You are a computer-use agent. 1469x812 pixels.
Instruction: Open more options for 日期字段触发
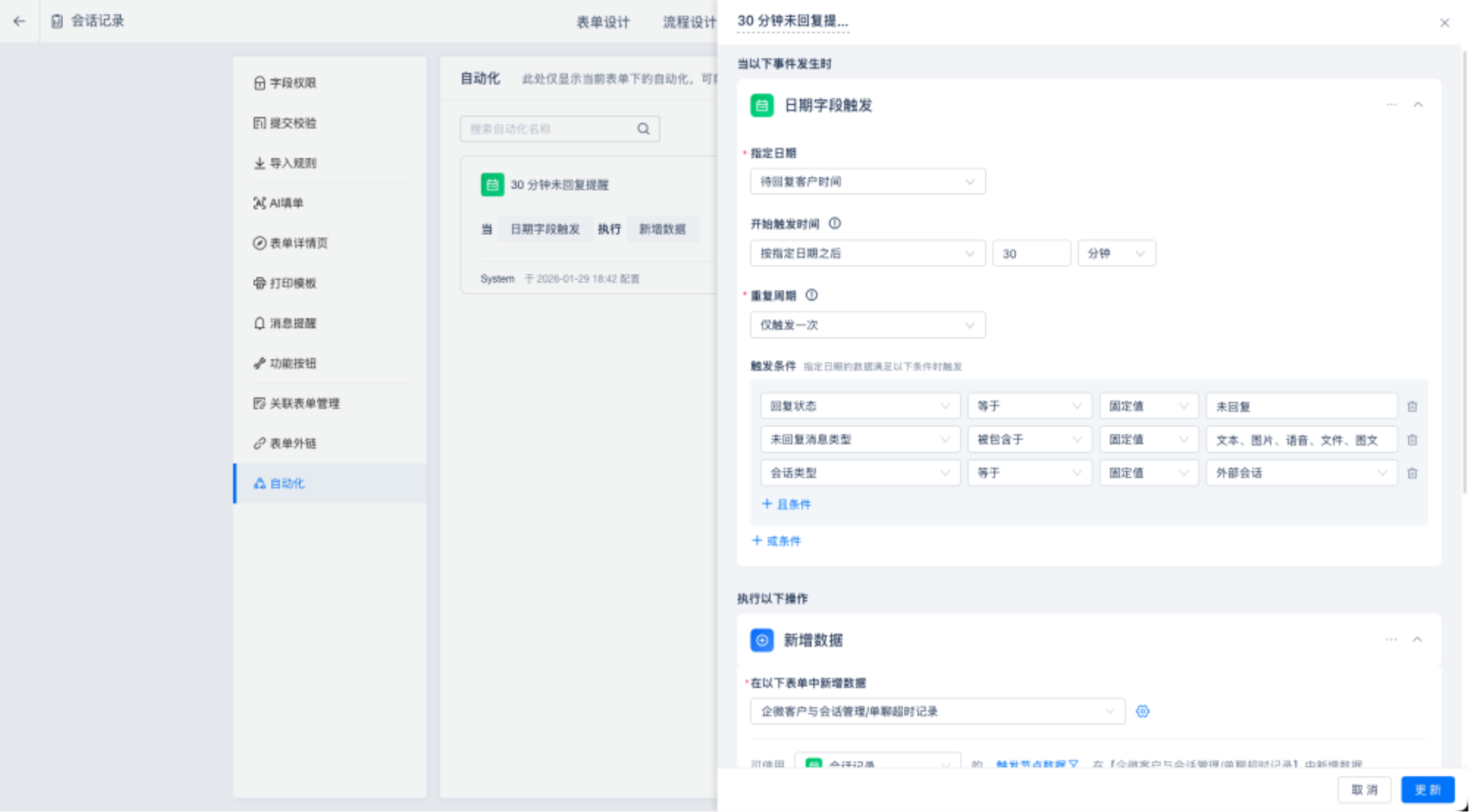pyautogui.click(x=1392, y=105)
